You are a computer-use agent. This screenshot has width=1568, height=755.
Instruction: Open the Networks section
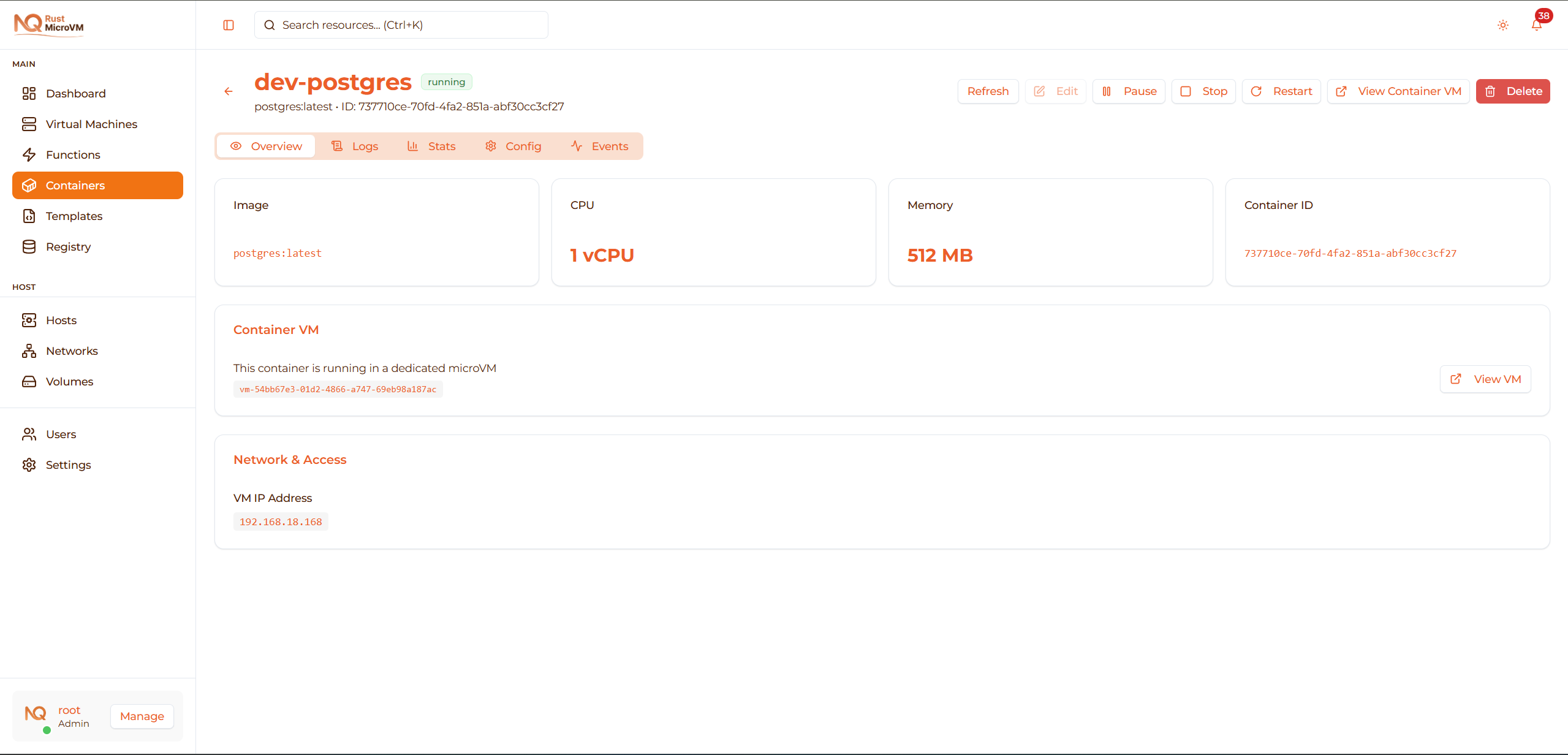coord(72,351)
